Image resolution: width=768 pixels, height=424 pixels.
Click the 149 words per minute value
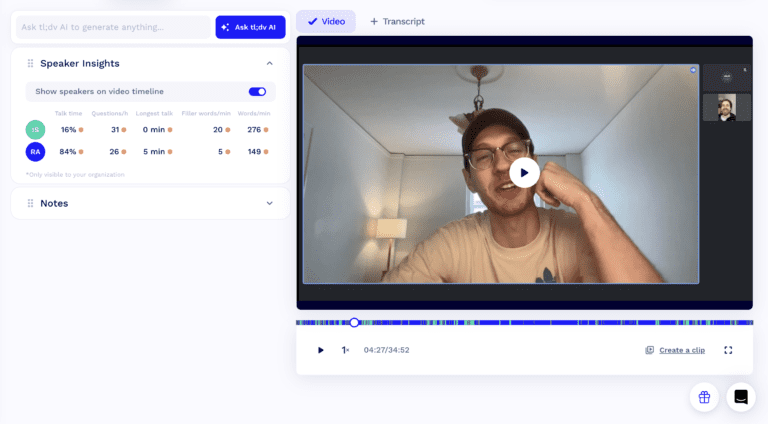point(254,152)
